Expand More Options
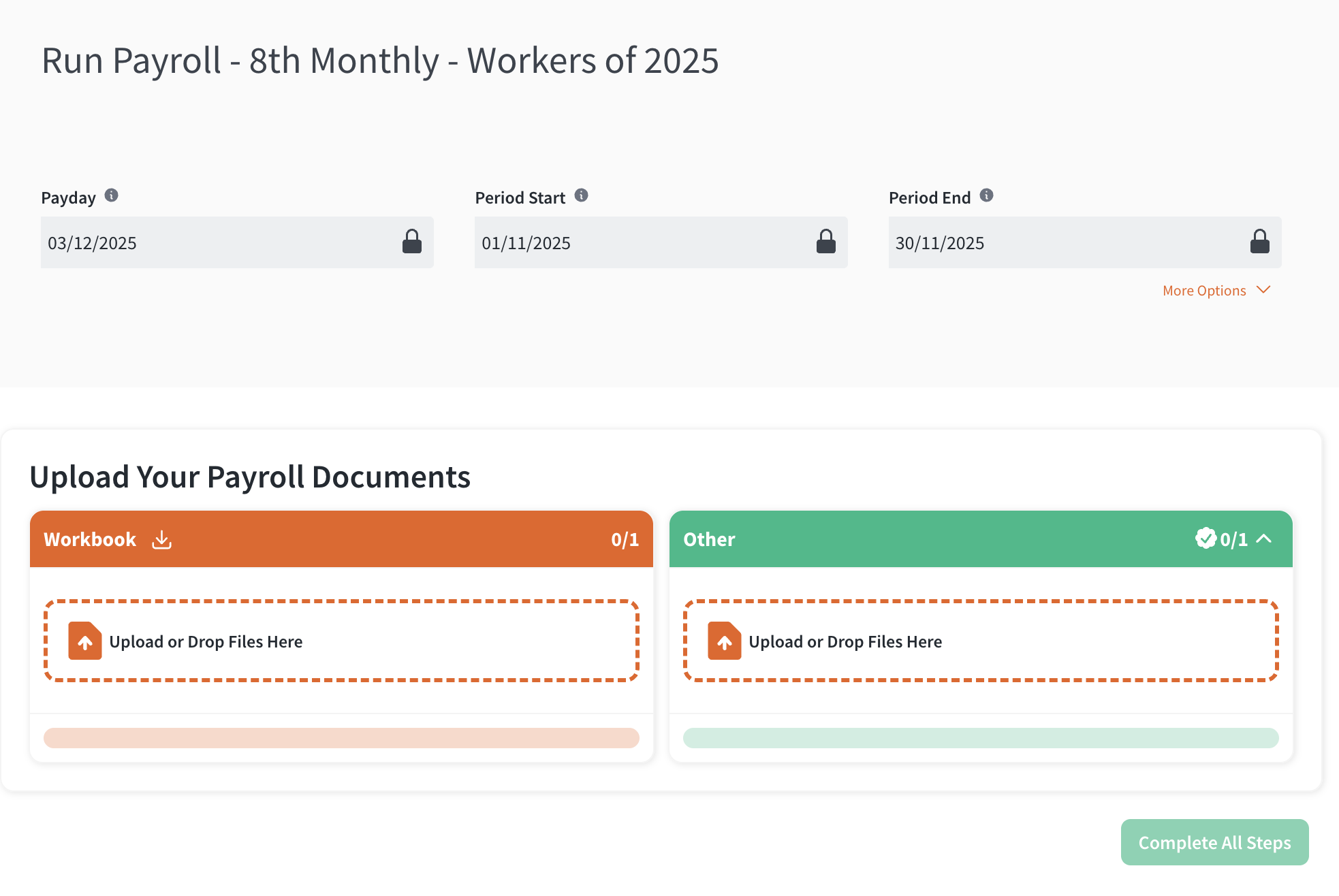This screenshot has height=896, width=1339. click(x=1216, y=291)
